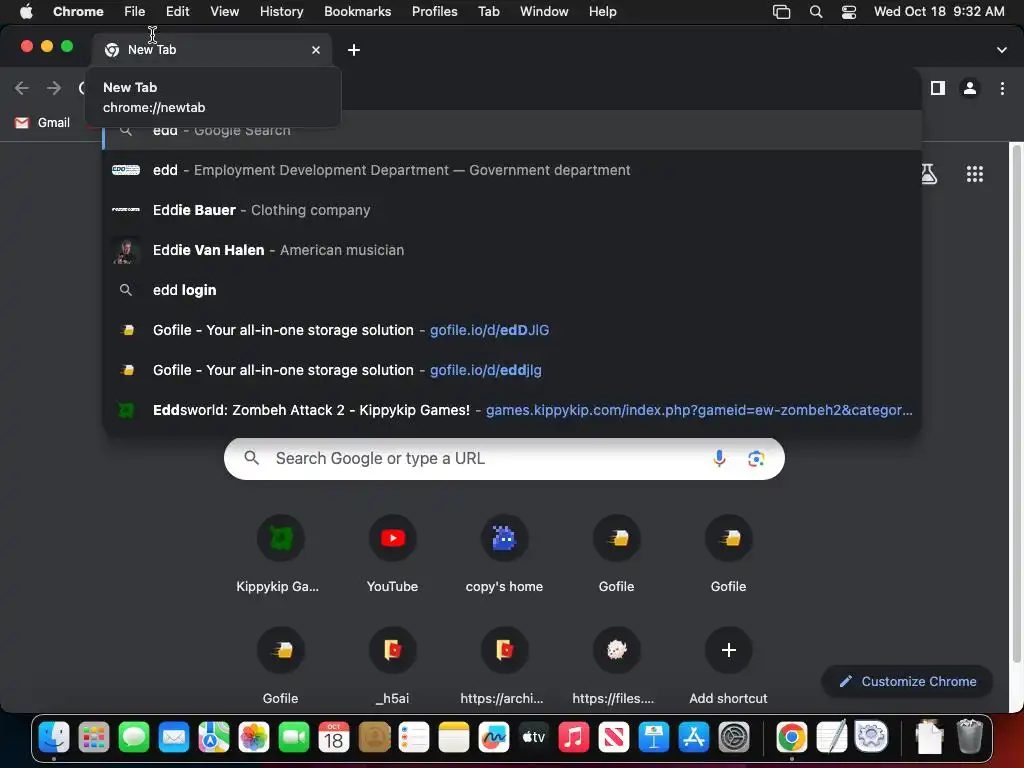Close the New Tab tab
Viewport: 1024px width, 768px height.
point(316,50)
